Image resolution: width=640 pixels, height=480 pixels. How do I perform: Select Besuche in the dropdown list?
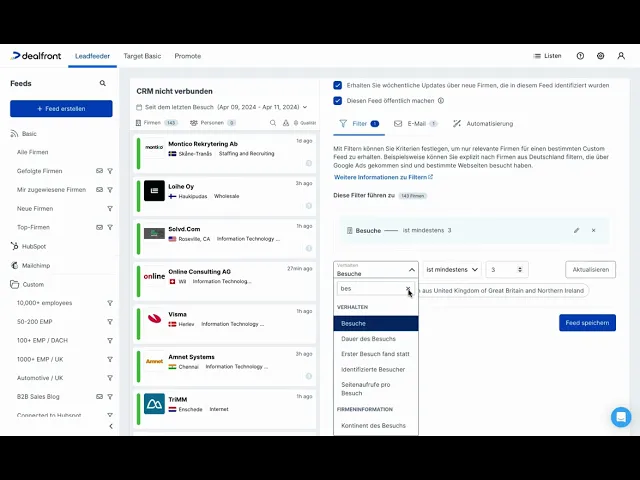point(376,324)
